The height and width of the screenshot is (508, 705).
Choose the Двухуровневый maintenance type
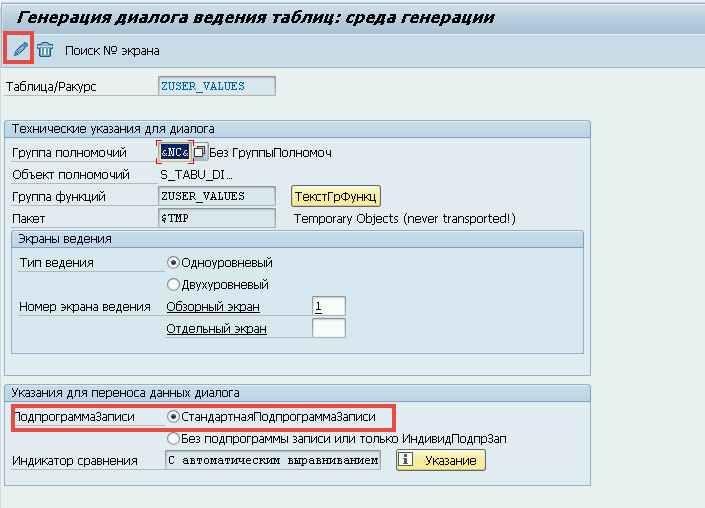coord(174,284)
